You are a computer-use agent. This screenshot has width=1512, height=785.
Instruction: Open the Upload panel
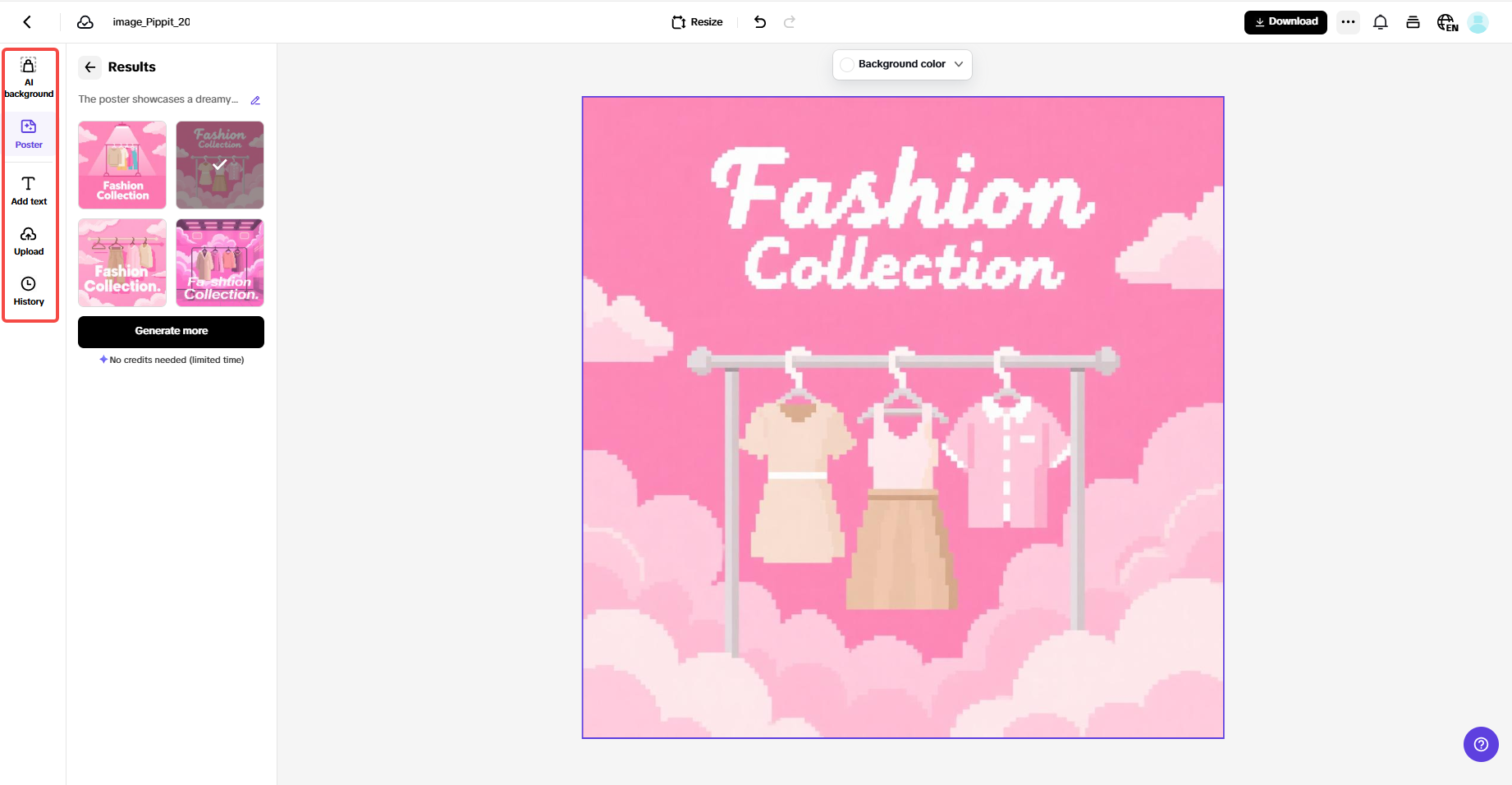pos(29,241)
